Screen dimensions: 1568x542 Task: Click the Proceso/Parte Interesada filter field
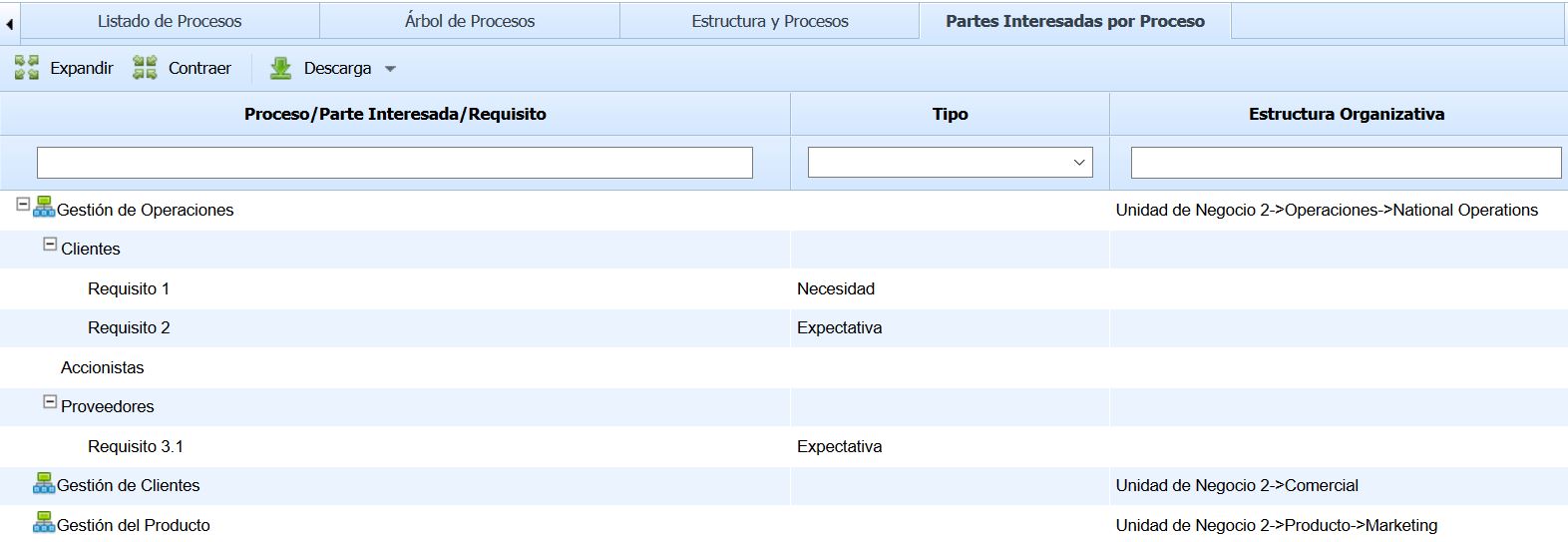point(394,163)
